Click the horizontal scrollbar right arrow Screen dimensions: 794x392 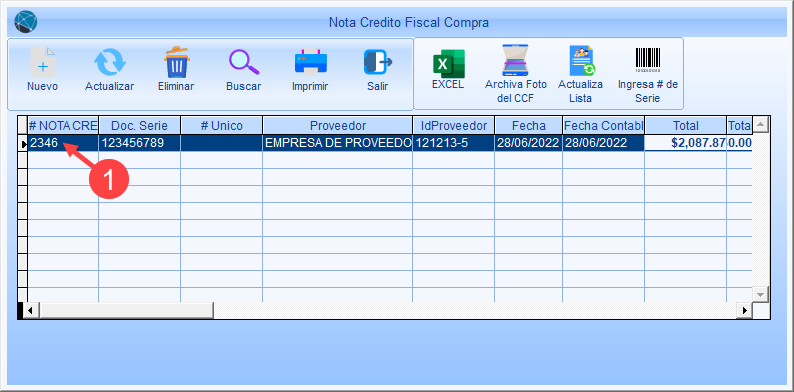point(744,310)
